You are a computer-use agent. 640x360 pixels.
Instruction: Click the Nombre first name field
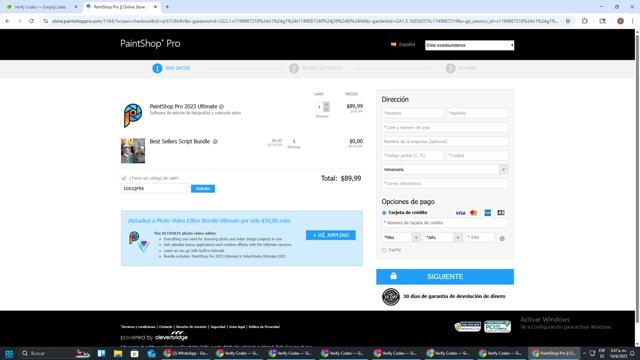413,113
